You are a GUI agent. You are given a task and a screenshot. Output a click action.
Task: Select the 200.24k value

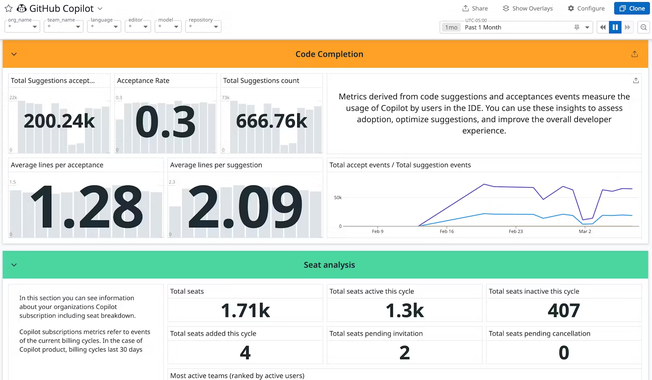pos(59,121)
